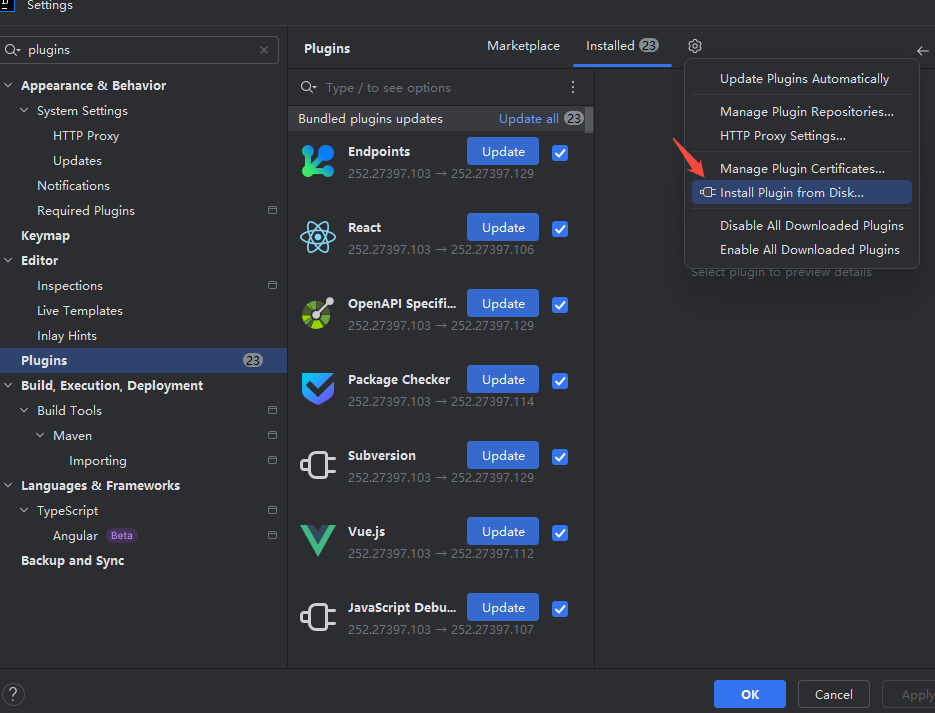Update the Vue.js plugin

(x=503, y=531)
